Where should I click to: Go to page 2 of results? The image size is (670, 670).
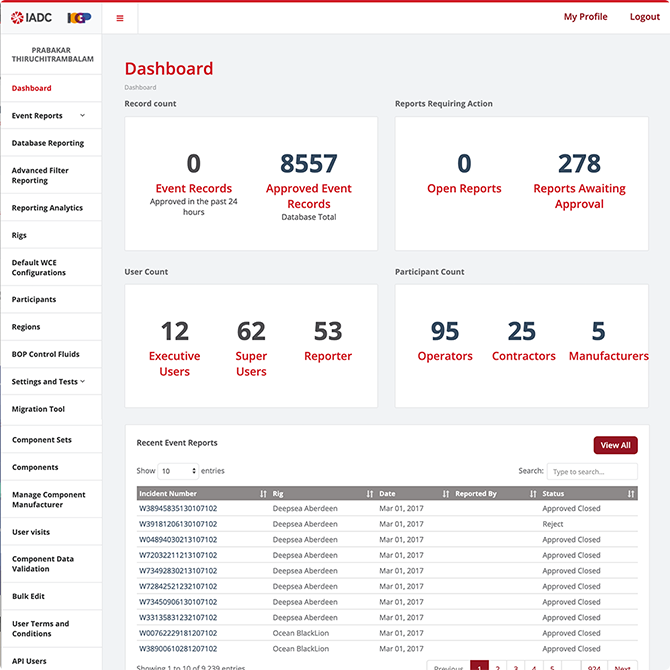point(498,667)
